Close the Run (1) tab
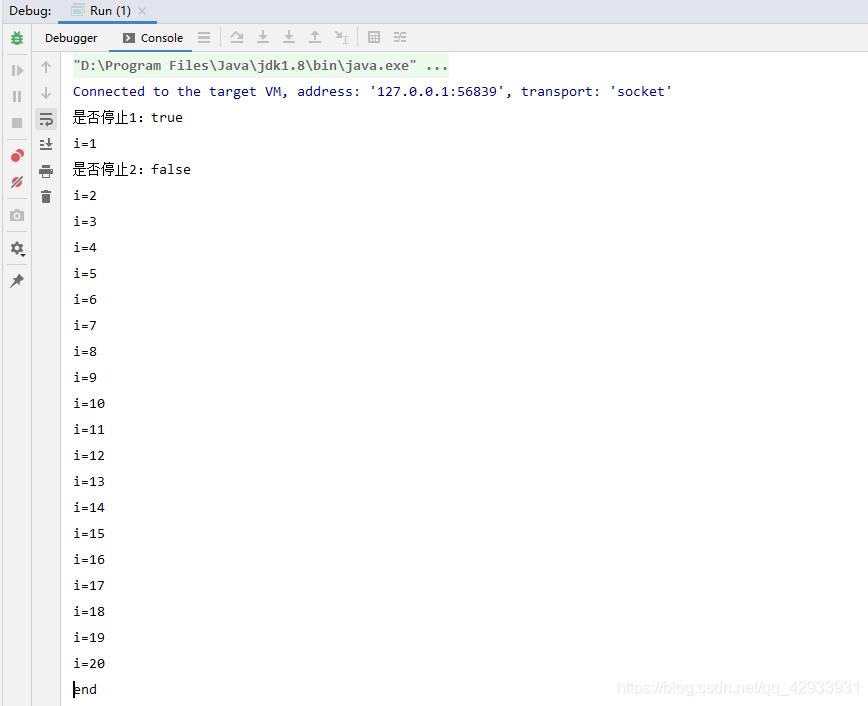Screen dimensions: 868x706 (x=142, y=11)
